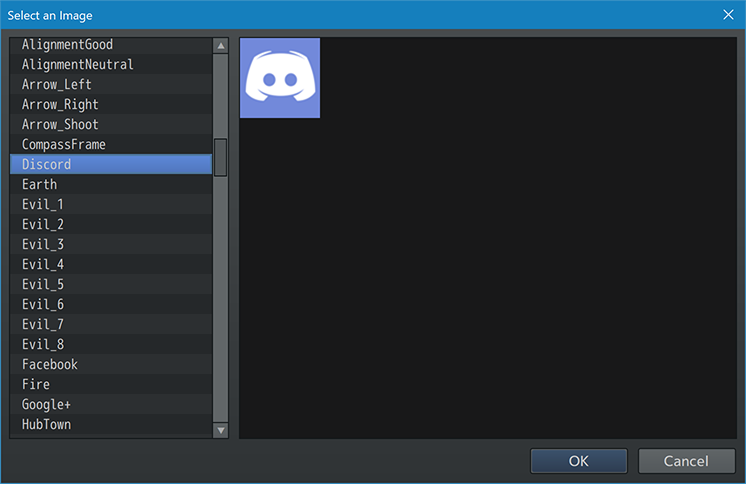
Task: Select the AlignmentNeutral list entry
Action: 111,64
